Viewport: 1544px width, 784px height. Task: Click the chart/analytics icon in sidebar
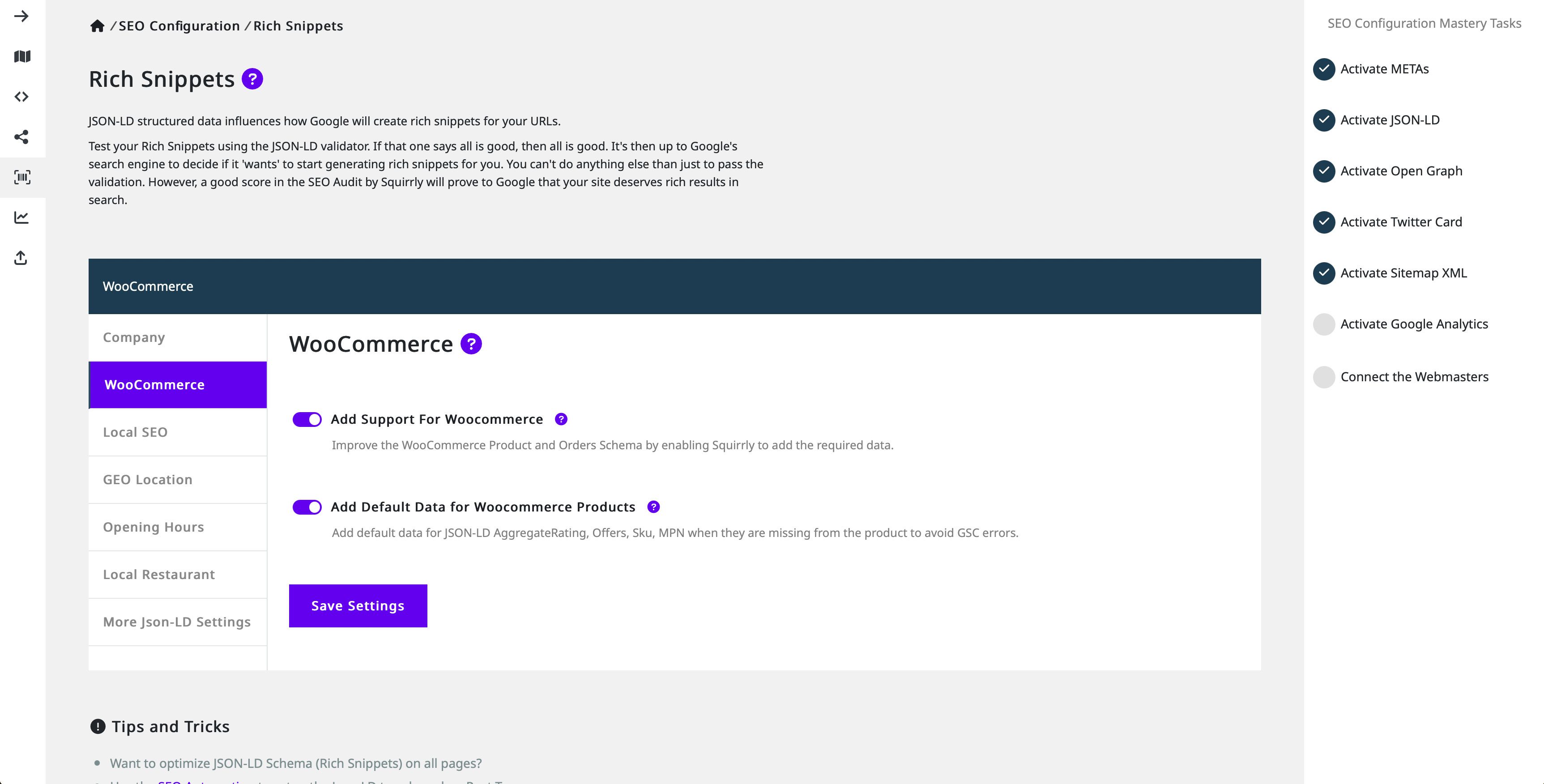(x=23, y=217)
